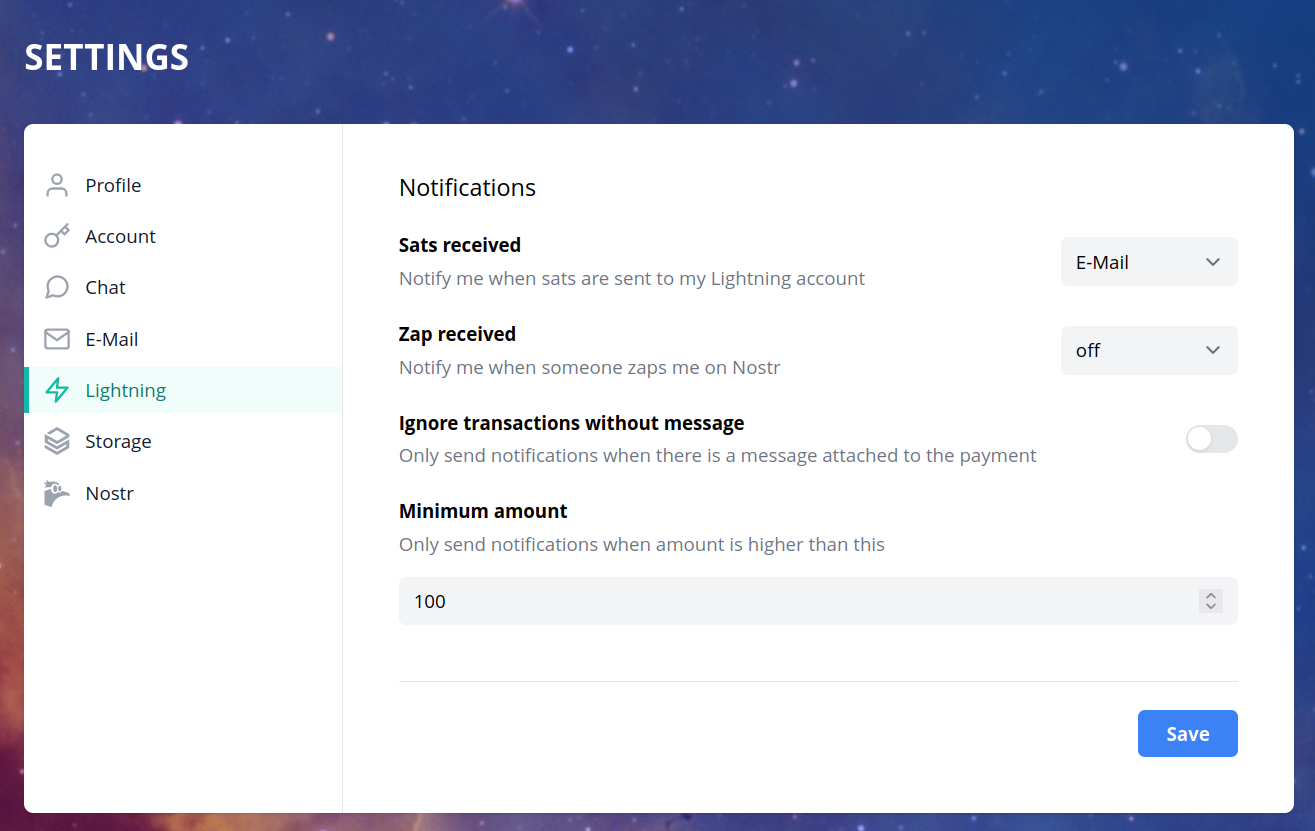
Task: Click the E-Mail envelope icon
Action: point(57,339)
